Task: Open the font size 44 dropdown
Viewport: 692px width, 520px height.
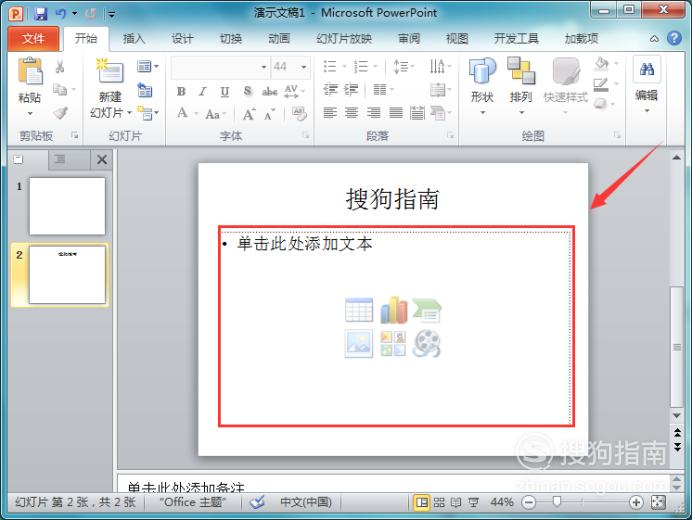Action: 304,67
